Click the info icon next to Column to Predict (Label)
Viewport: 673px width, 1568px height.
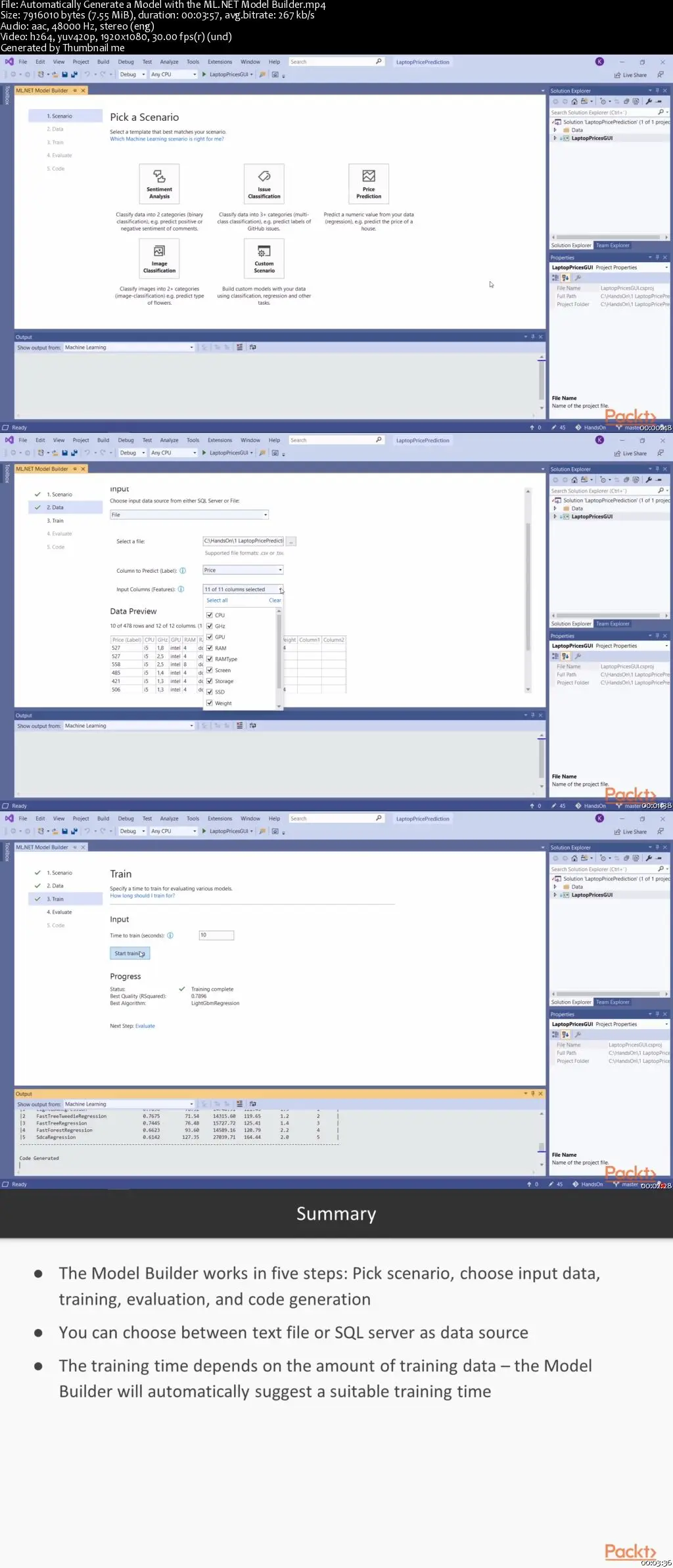(183, 570)
